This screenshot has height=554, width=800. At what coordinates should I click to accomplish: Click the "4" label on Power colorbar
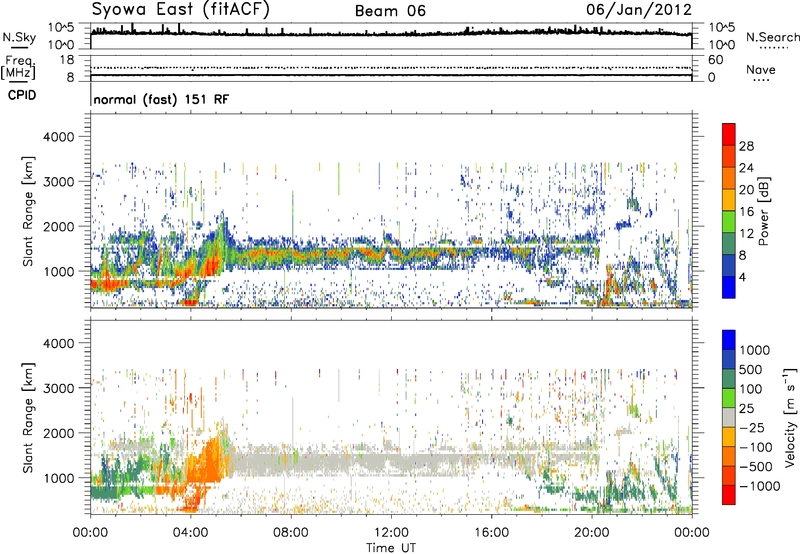coord(742,278)
